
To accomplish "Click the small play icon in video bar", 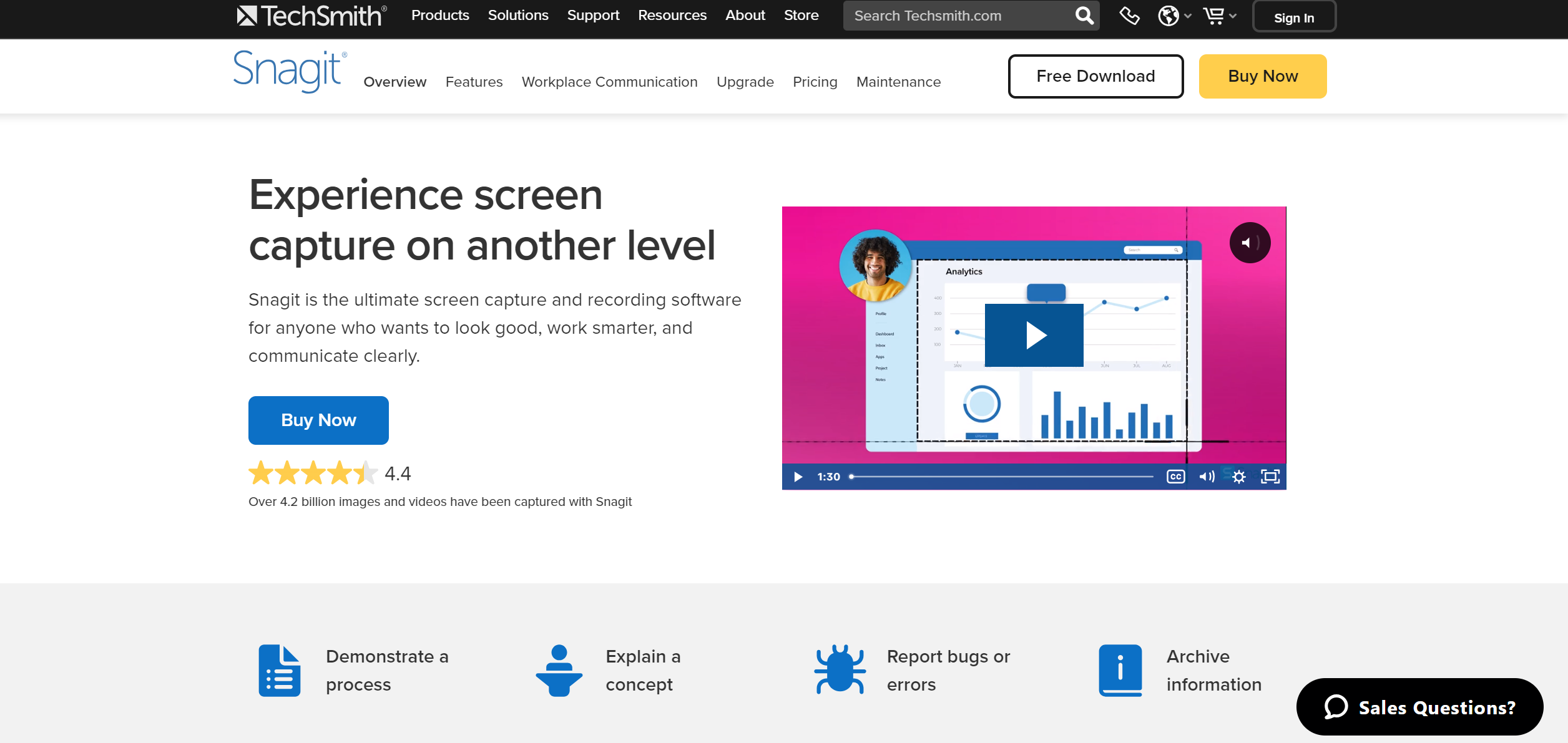I will click(x=798, y=477).
